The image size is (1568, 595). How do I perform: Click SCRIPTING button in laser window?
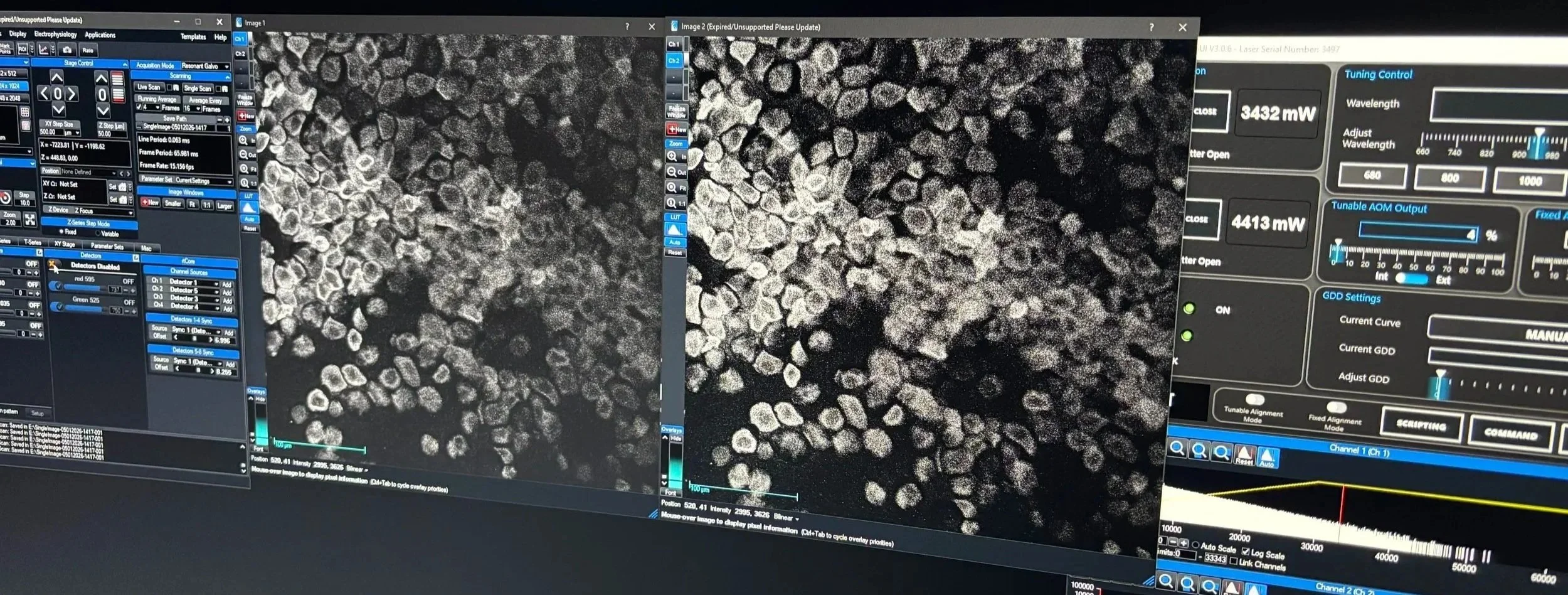pos(1422,426)
